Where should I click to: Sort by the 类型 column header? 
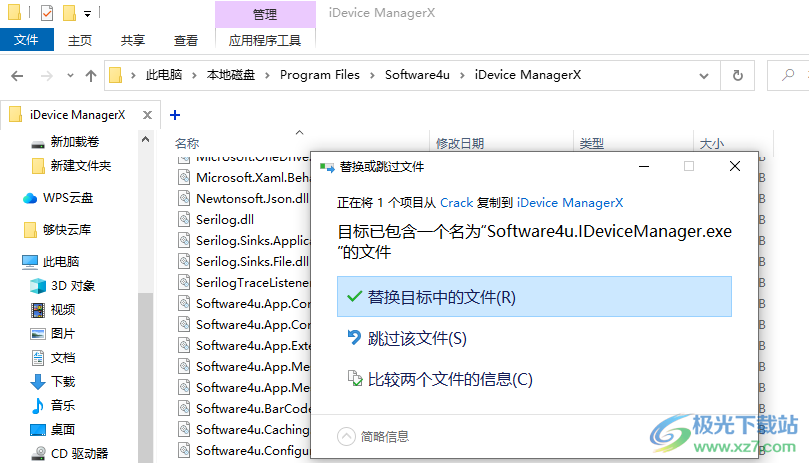591,143
